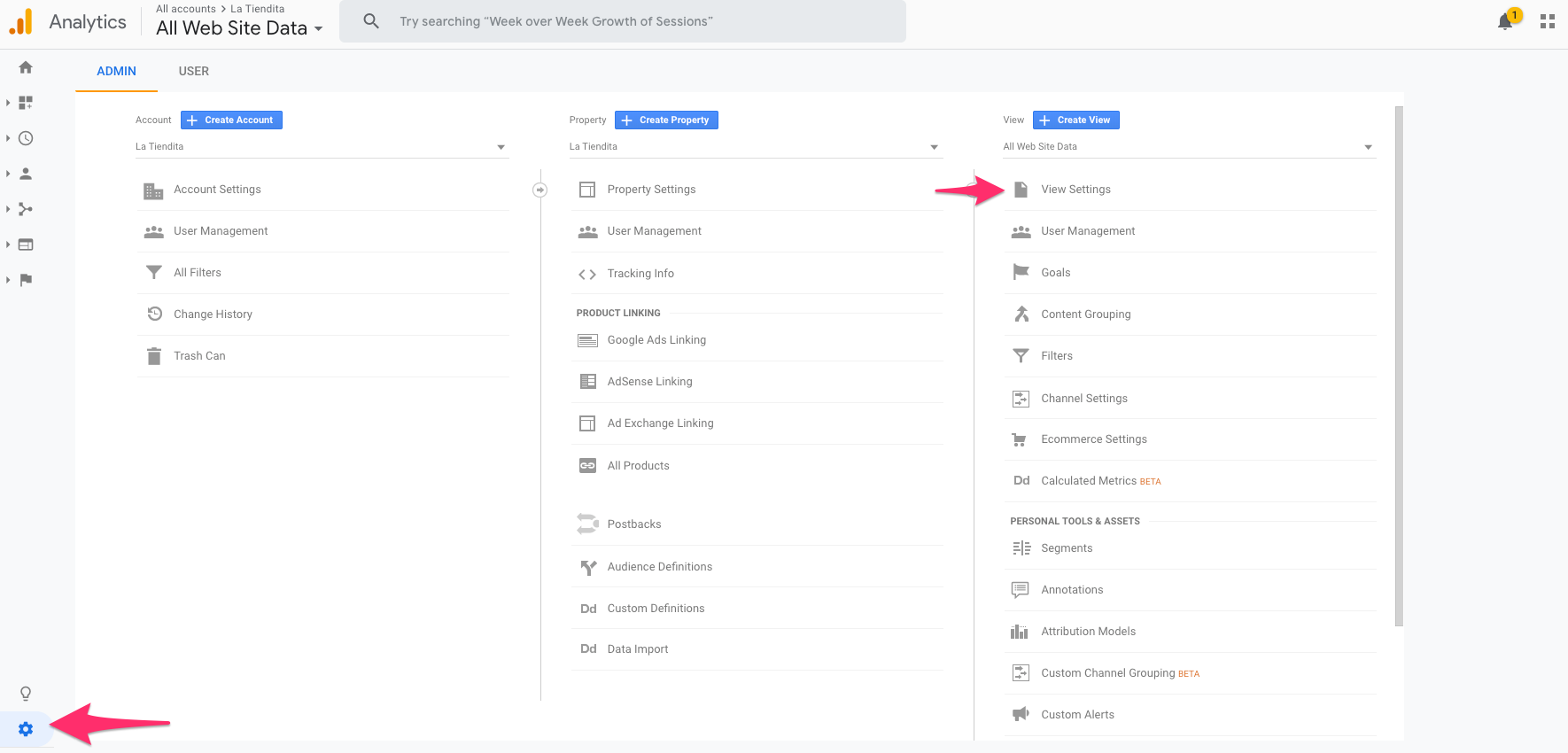
Task: Expand the La Tiendita account dropdown
Action: (x=321, y=147)
